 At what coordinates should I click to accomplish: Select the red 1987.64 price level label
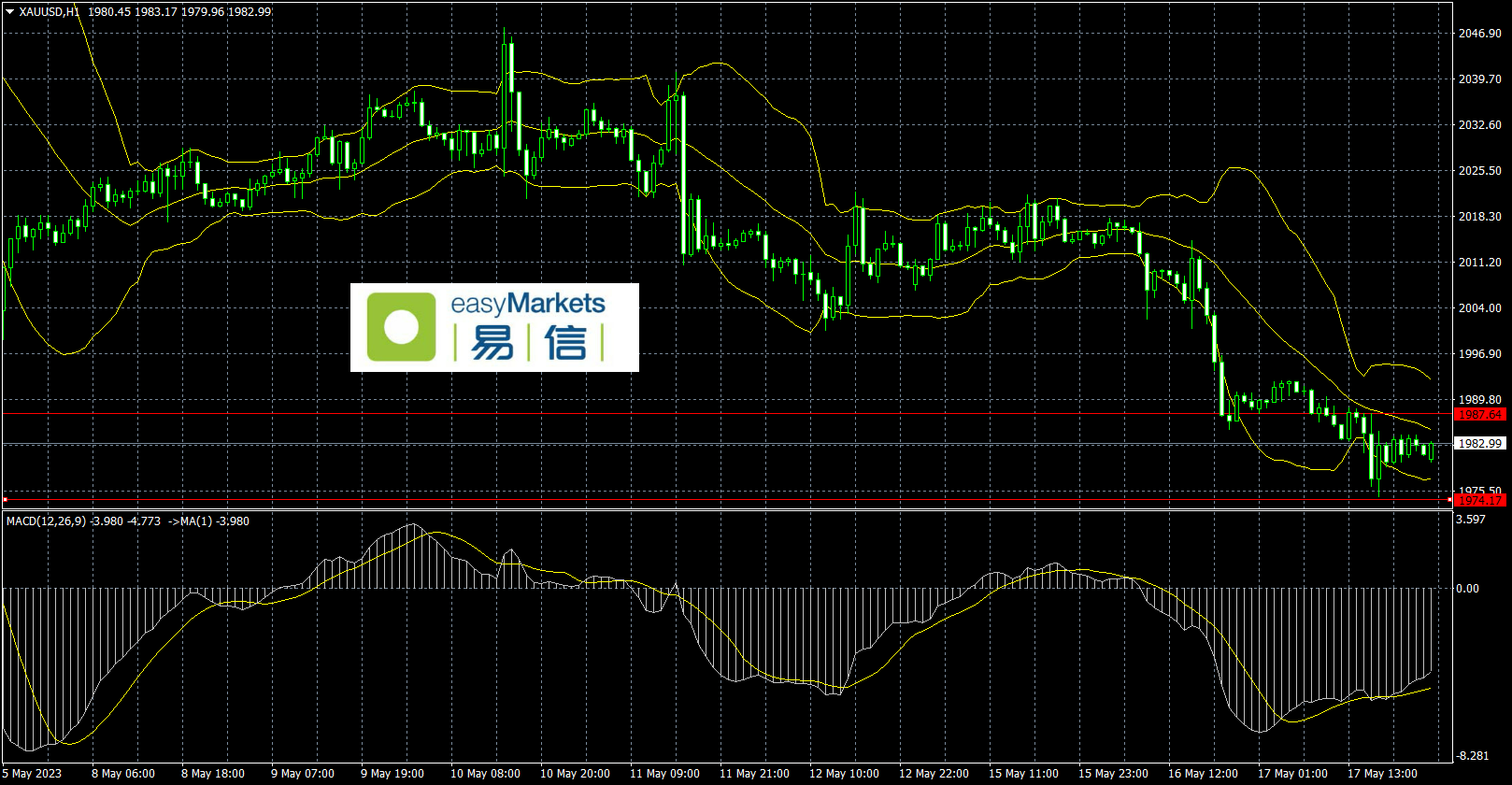tap(1480, 414)
